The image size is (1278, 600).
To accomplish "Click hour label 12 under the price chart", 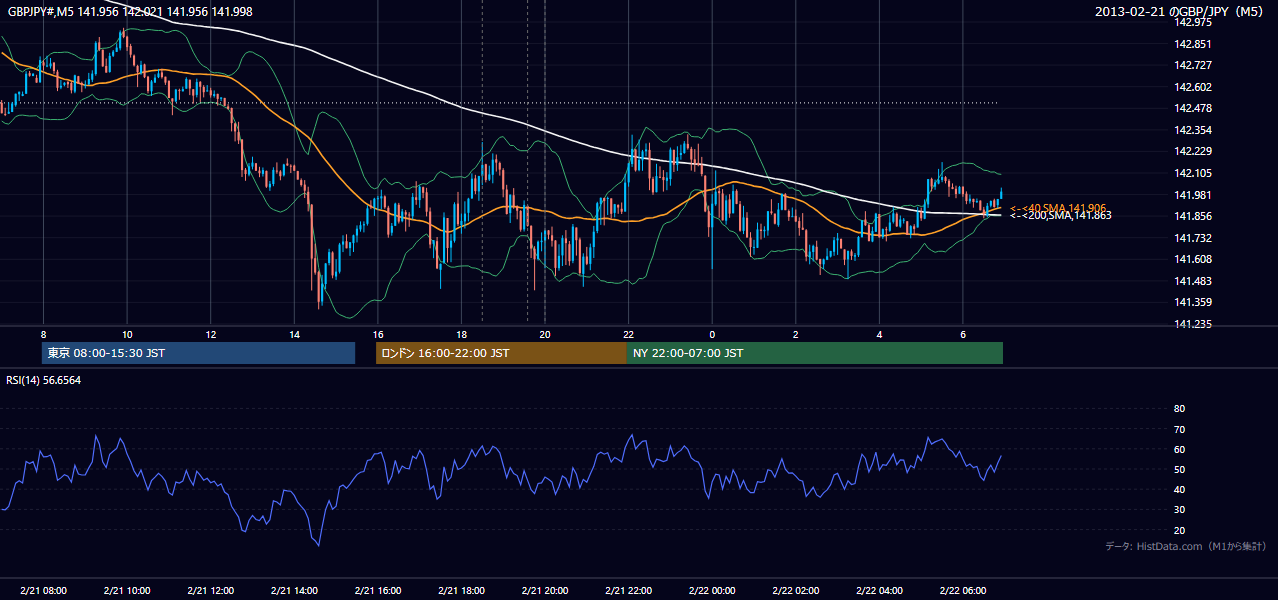I will pyautogui.click(x=211, y=334).
